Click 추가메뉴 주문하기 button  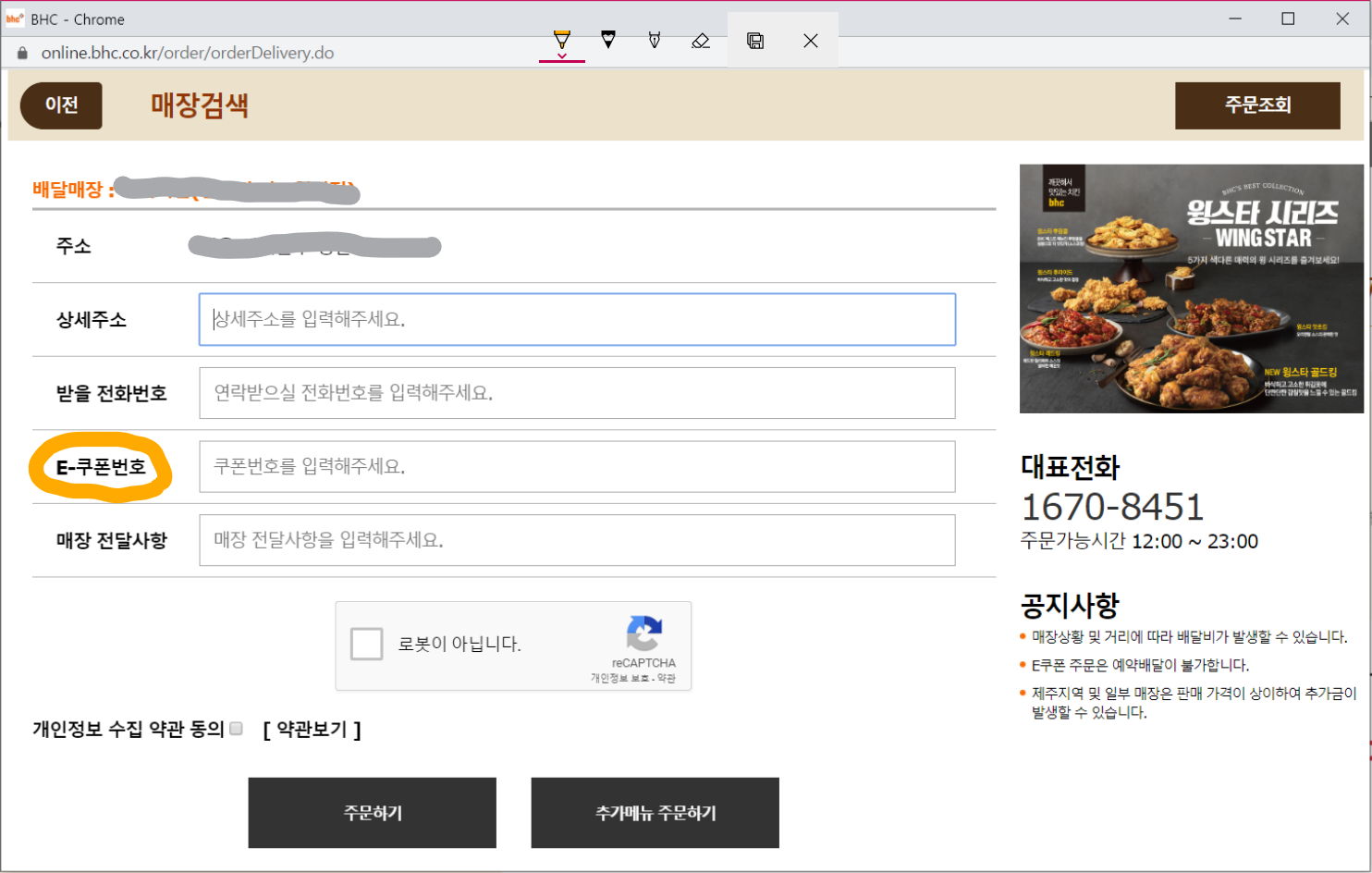[655, 813]
